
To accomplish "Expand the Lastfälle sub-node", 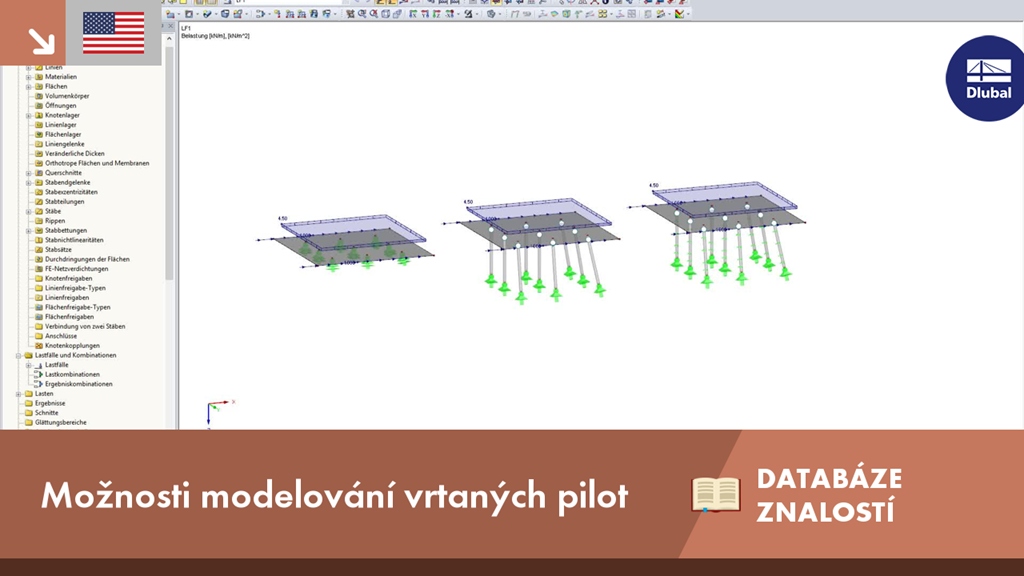I will tap(29, 365).
